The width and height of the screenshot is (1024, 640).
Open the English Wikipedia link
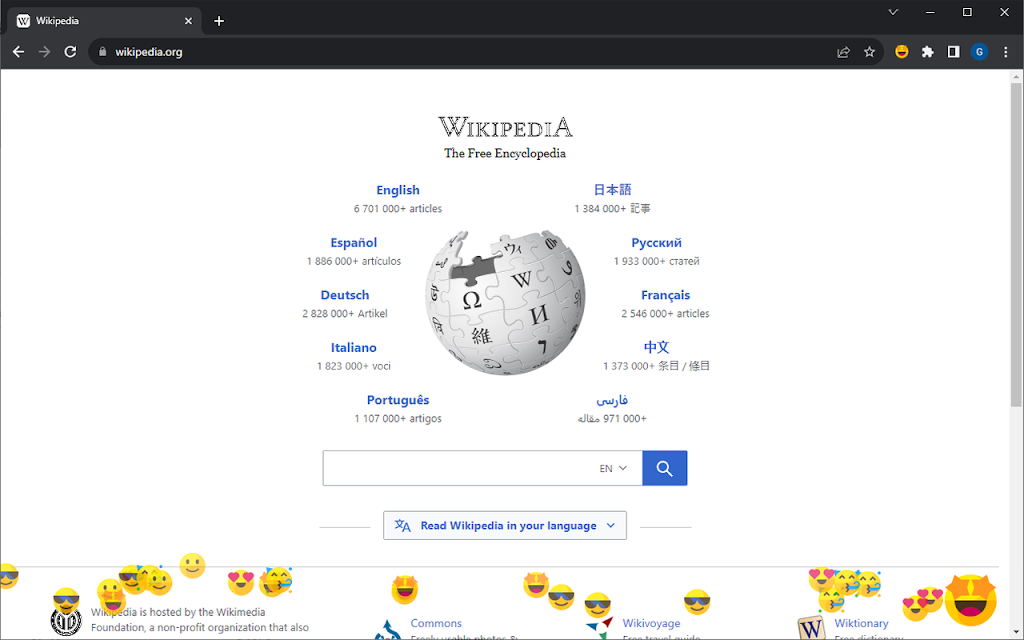pyautogui.click(x=398, y=190)
